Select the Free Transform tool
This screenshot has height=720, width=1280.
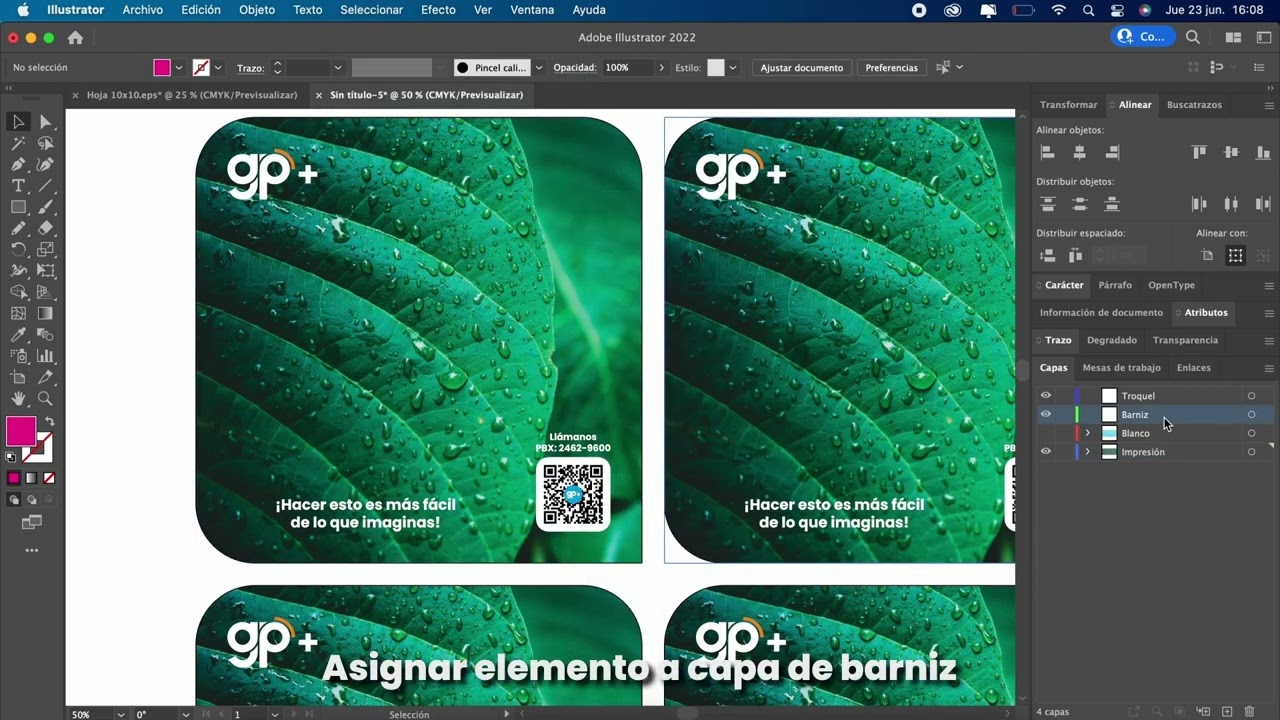pos(45,271)
